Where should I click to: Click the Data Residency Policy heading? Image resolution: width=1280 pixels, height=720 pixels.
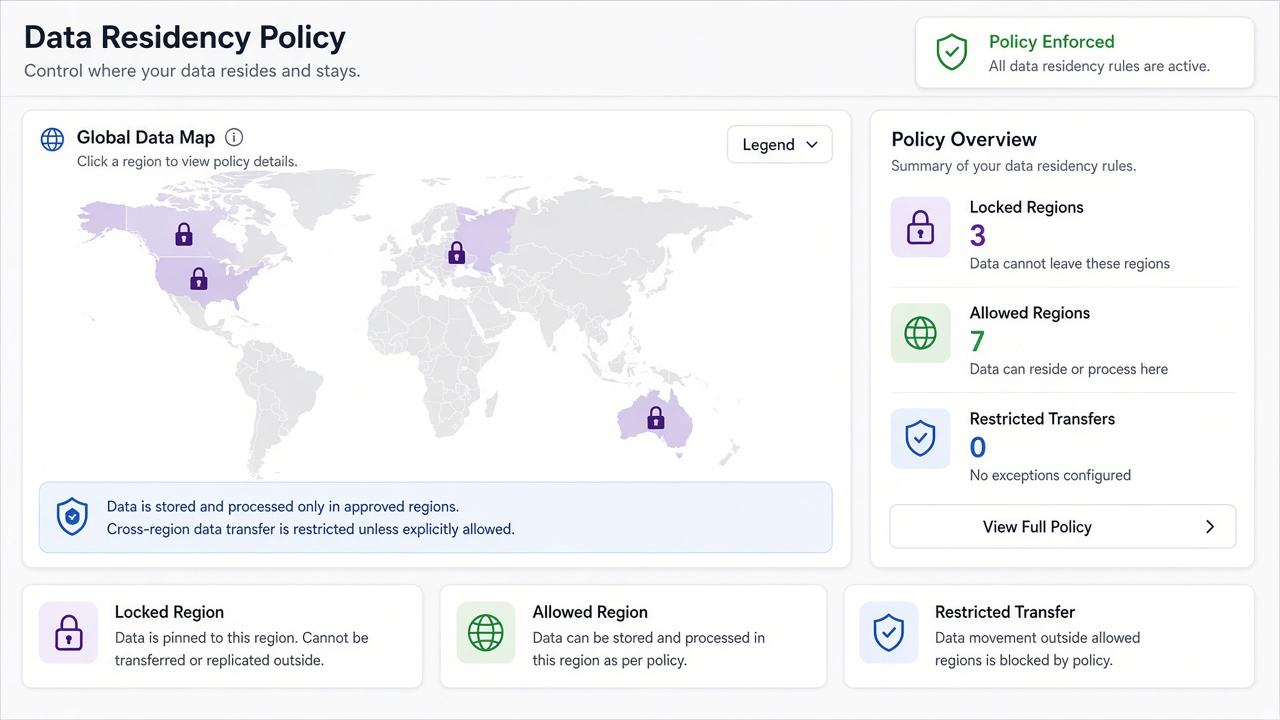coord(185,37)
